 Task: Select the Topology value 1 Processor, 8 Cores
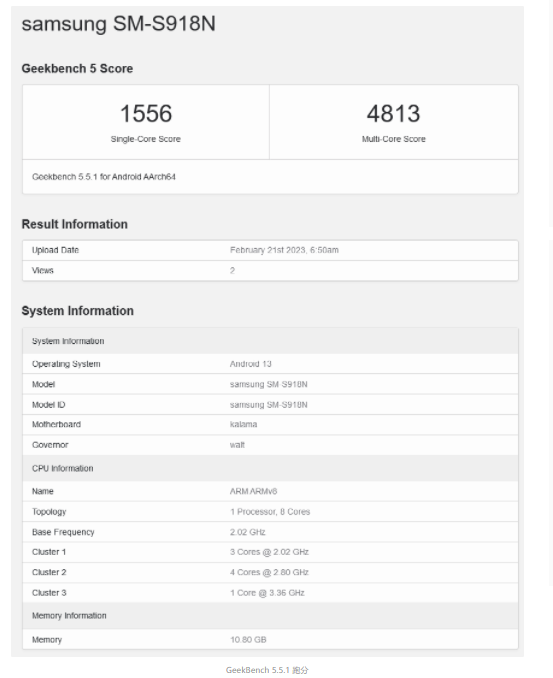coord(270,512)
